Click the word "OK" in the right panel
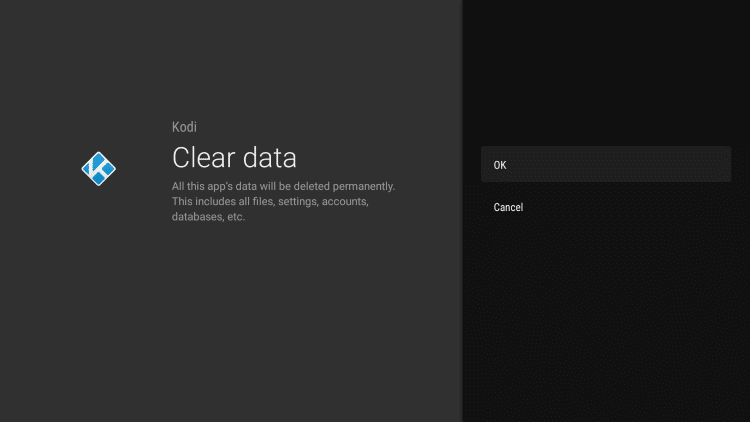The height and width of the screenshot is (422, 750). [500, 165]
